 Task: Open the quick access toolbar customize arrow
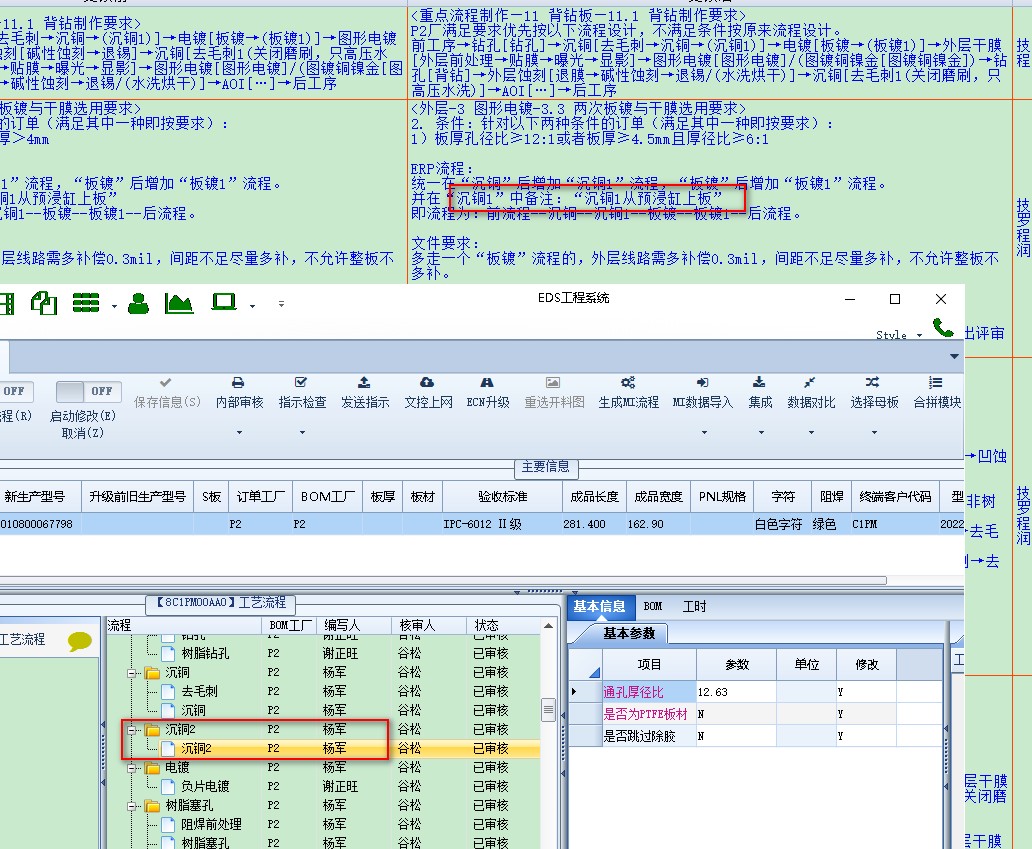point(281,304)
